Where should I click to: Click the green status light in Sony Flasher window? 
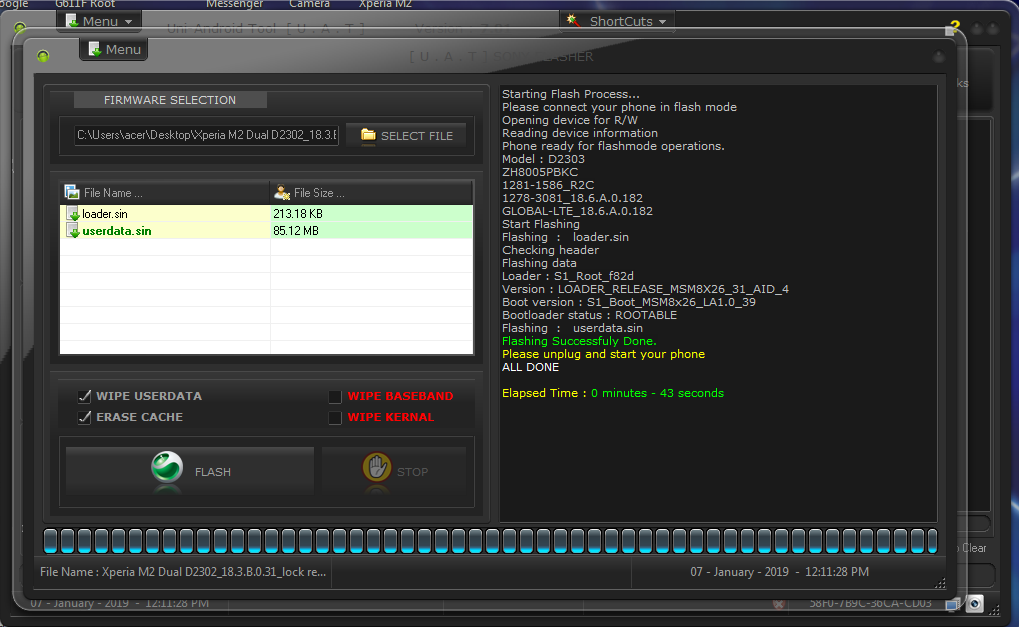pyautogui.click(x=43, y=56)
